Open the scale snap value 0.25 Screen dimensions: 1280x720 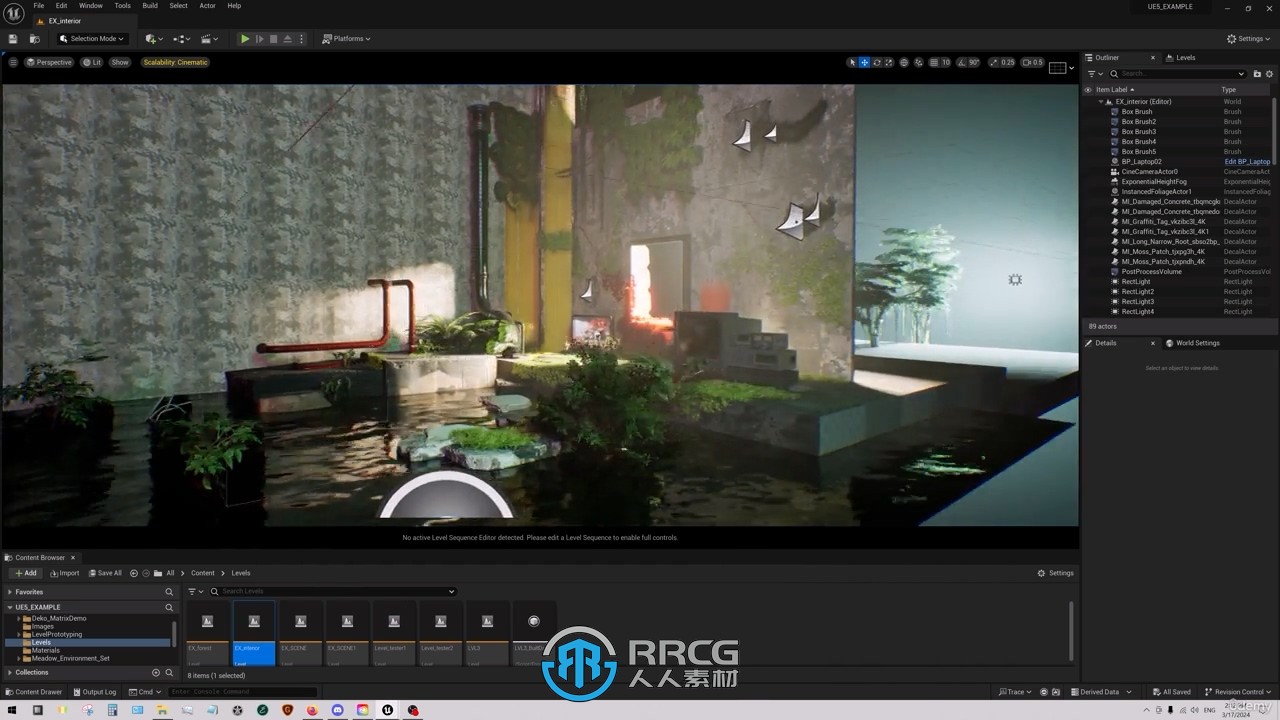coord(1008,62)
